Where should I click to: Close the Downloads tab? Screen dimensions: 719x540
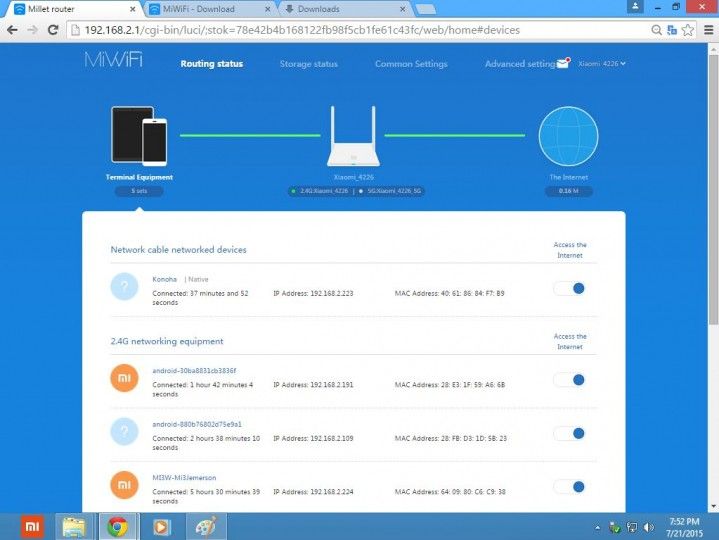pos(403,9)
